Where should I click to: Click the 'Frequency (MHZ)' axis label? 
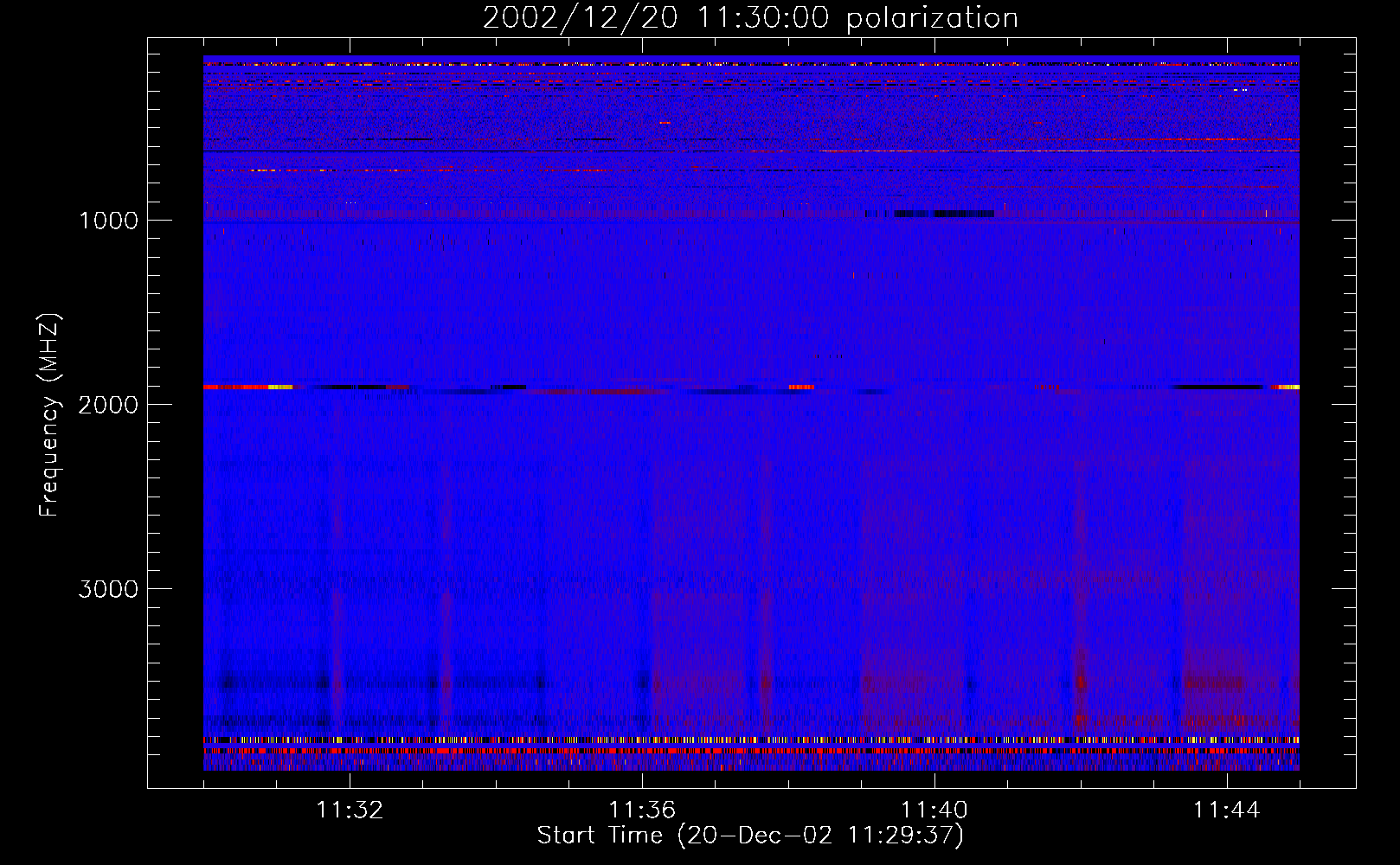click(49, 415)
